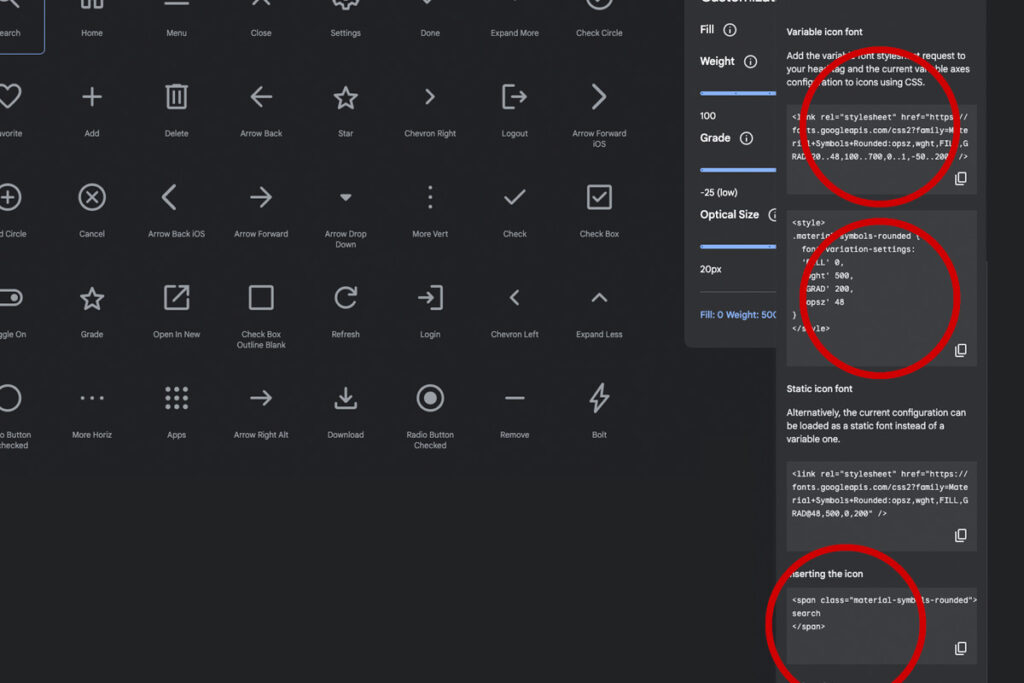Choose the Menu icon tile
This screenshot has height=683, width=1024.
tap(176, 18)
